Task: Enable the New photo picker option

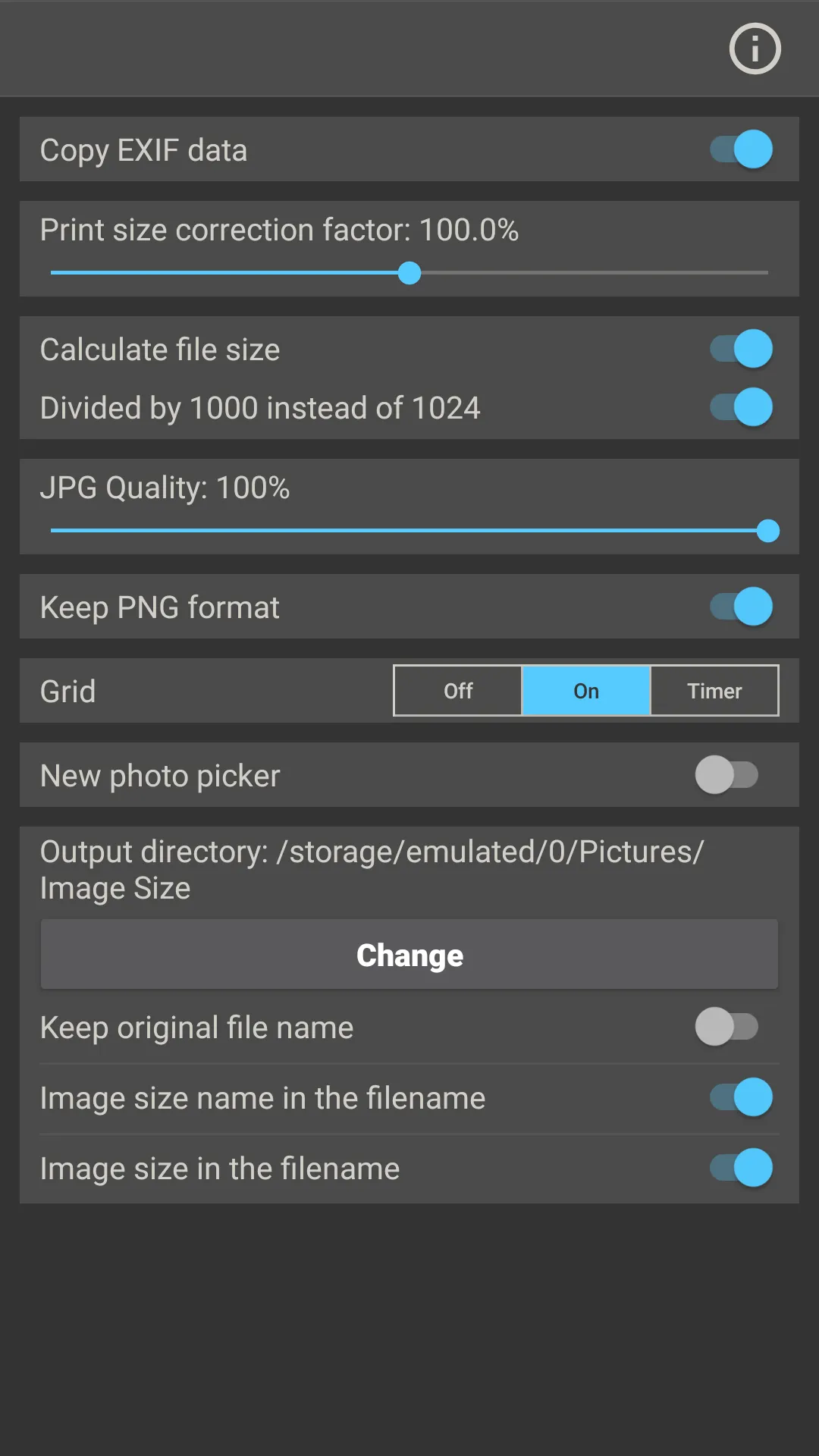Action: pos(726,775)
